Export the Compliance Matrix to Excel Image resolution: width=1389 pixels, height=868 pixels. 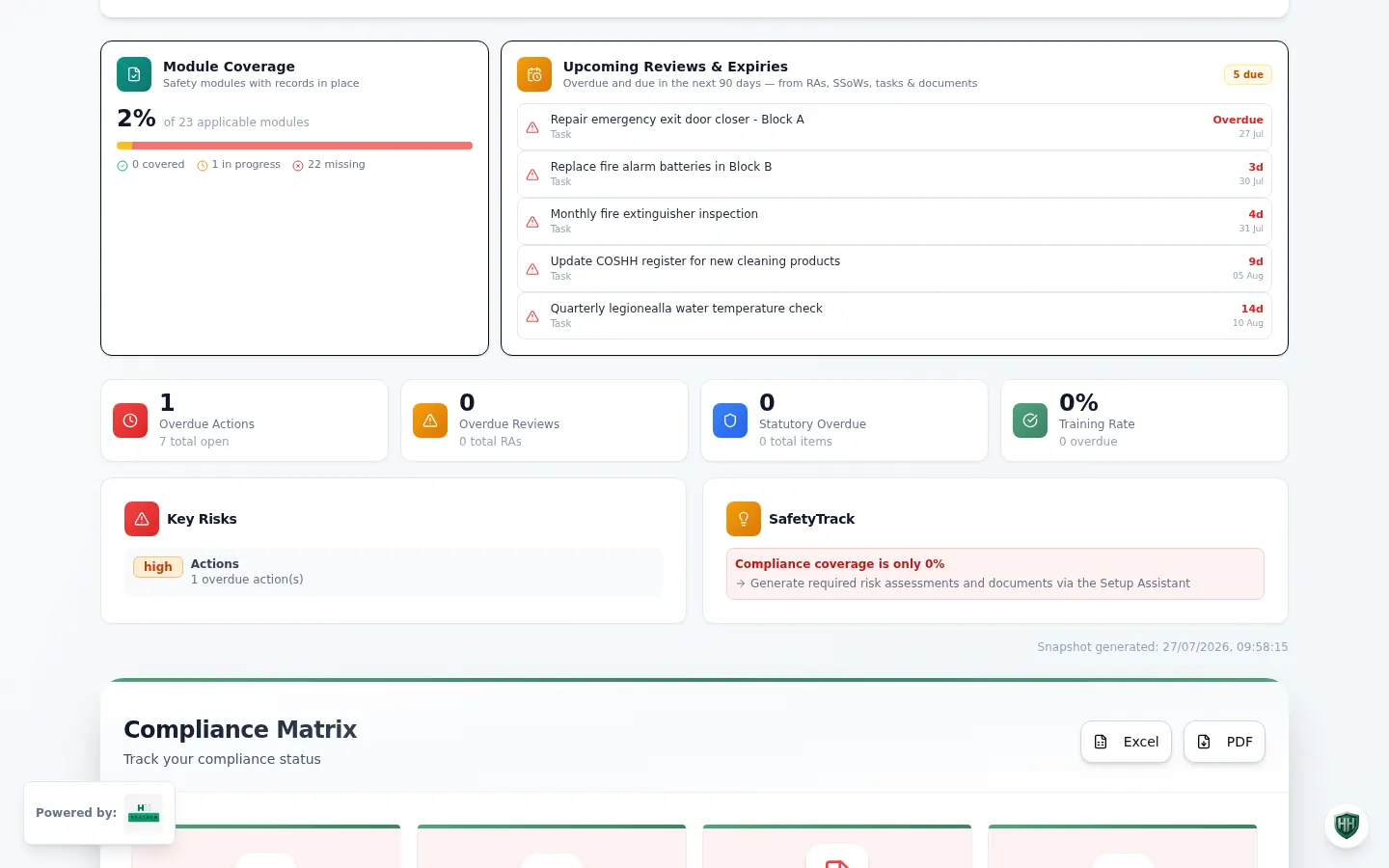1126,742
